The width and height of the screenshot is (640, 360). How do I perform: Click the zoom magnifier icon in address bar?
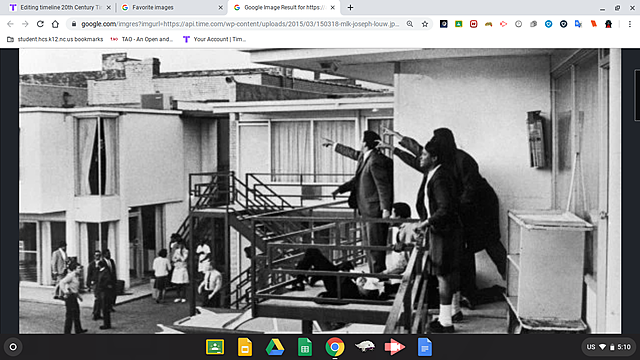[410, 24]
